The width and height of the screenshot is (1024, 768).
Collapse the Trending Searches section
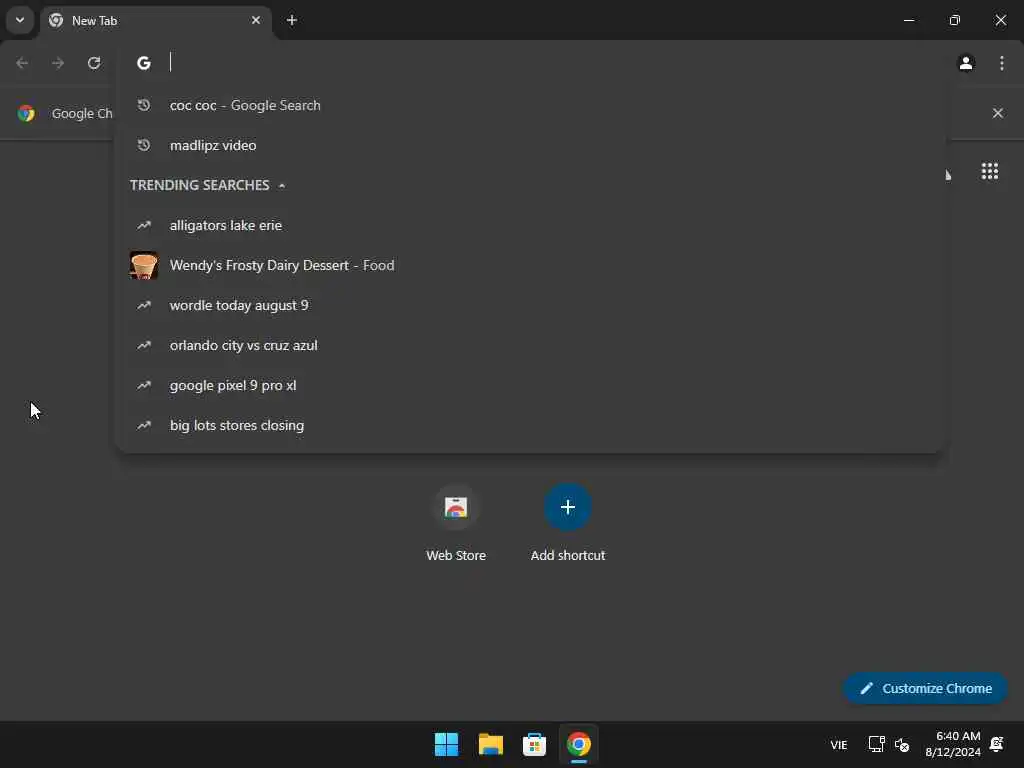point(281,185)
